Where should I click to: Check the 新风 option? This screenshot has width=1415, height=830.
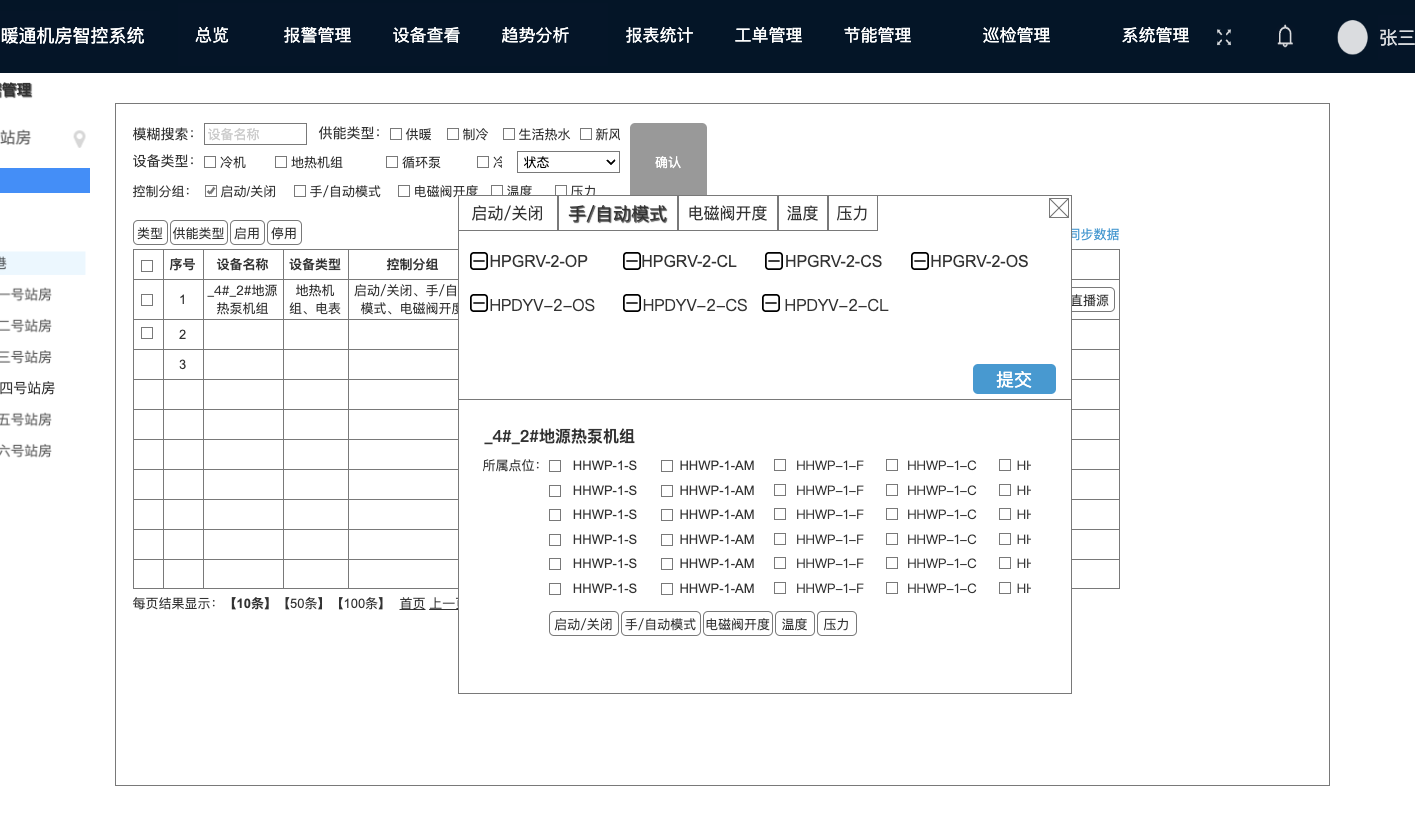pos(586,134)
